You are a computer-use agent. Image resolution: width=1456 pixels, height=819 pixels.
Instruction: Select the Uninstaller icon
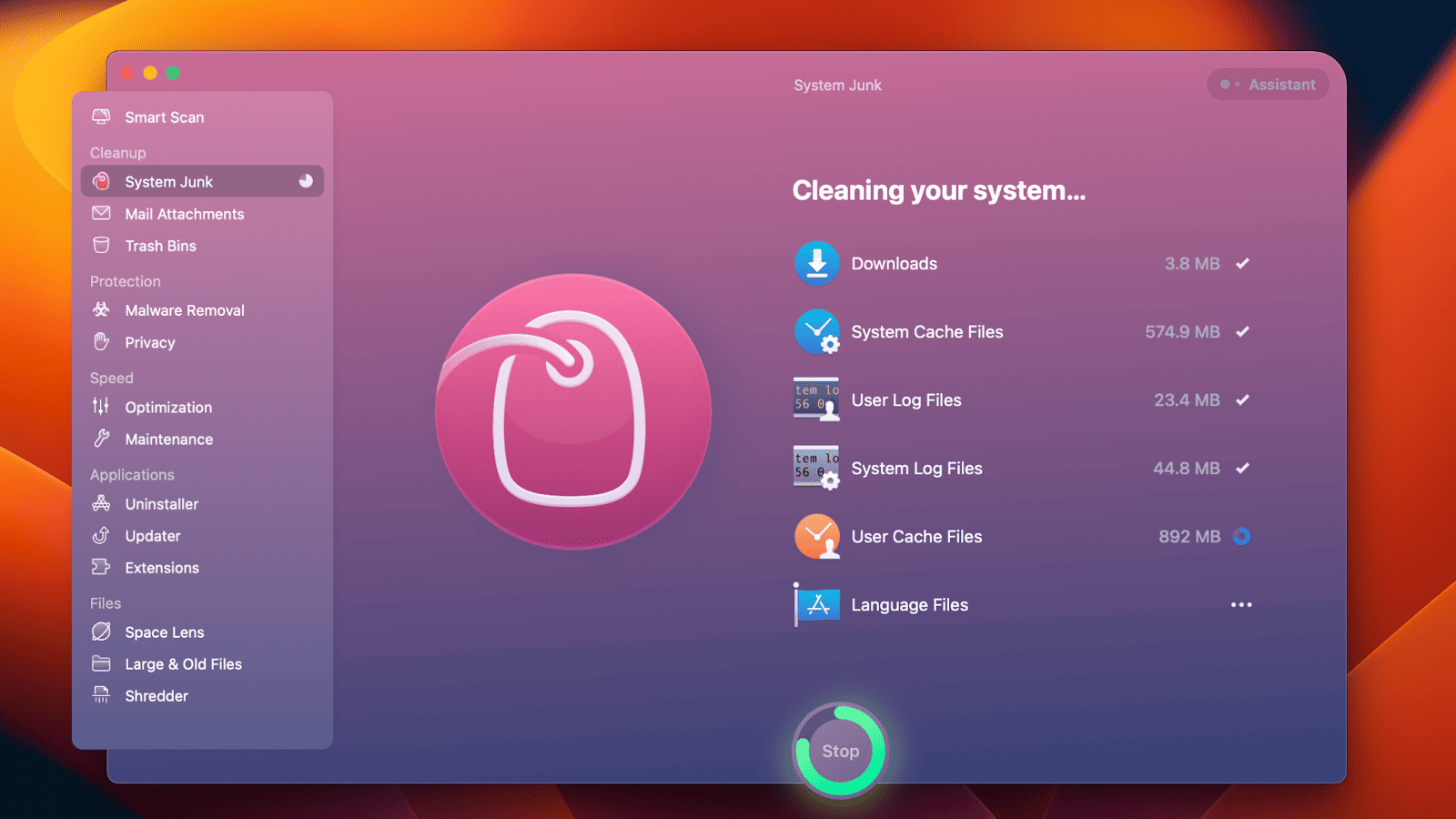tap(101, 503)
